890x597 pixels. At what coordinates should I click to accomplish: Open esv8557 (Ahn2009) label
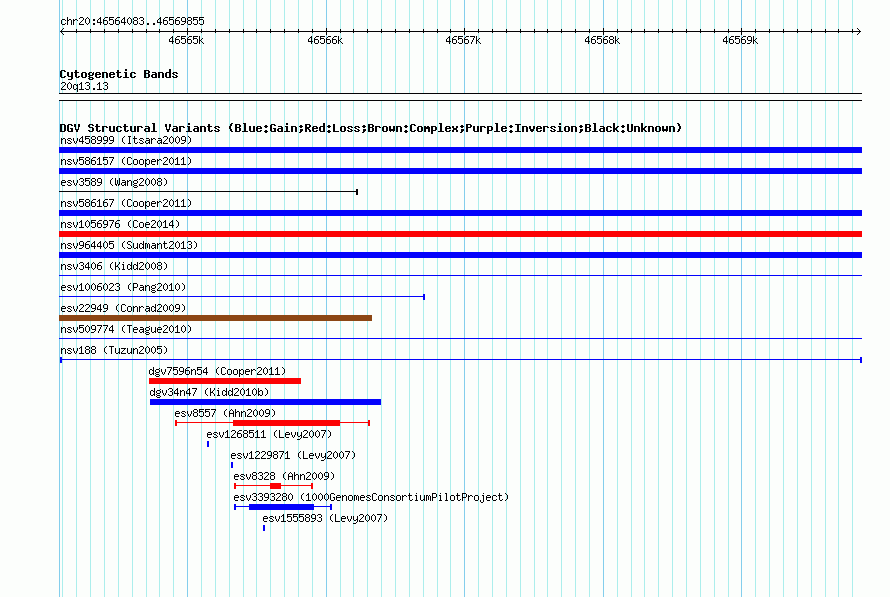(225, 413)
